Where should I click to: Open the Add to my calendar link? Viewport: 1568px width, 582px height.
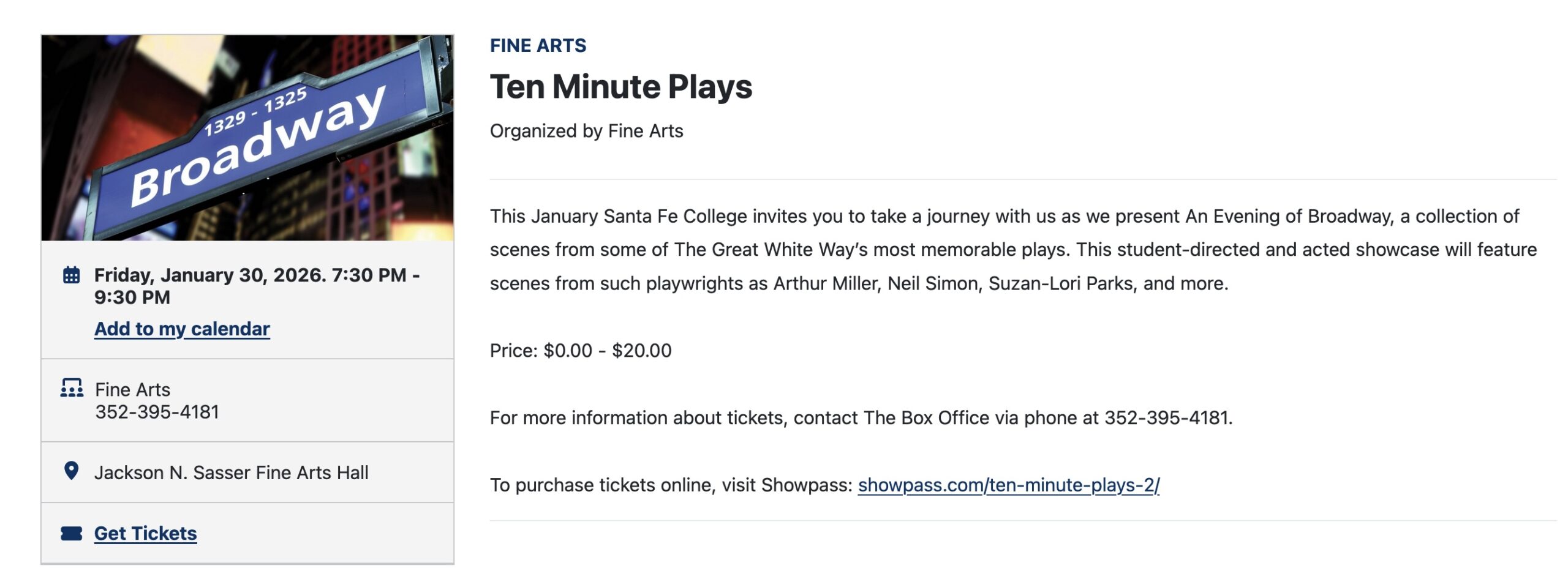click(182, 329)
